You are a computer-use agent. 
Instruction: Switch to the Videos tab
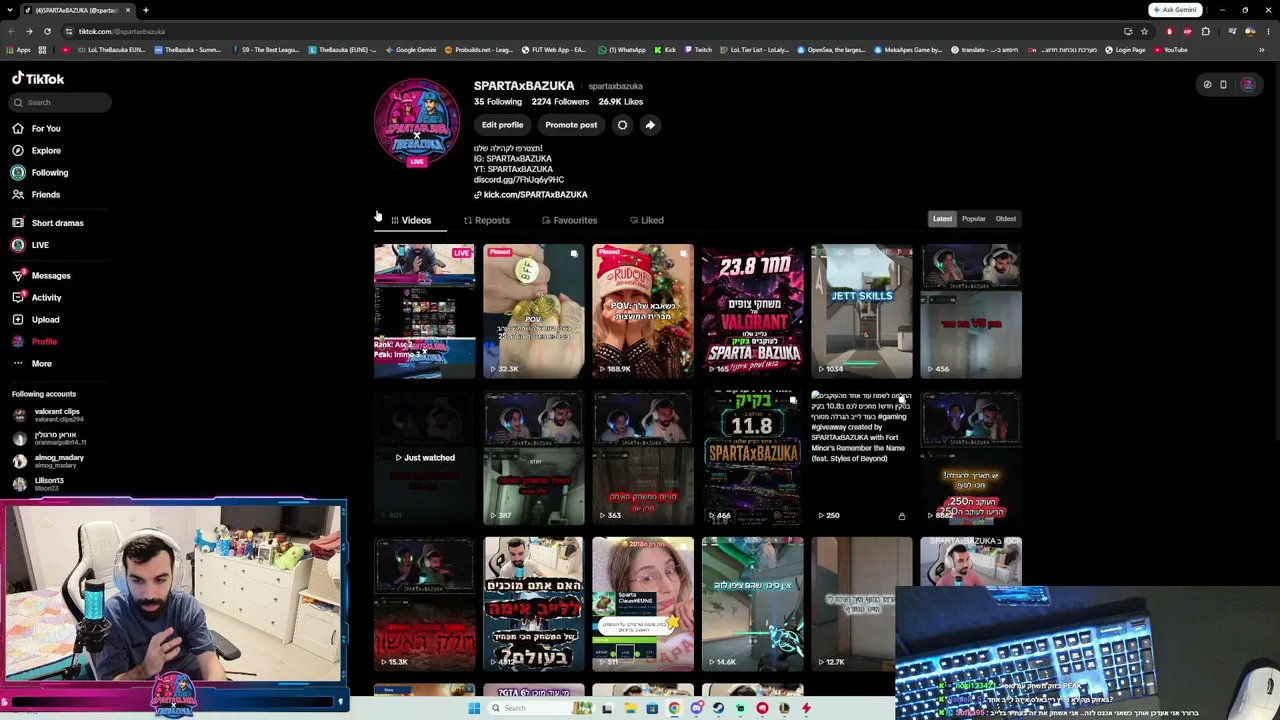pyautogui.click(x=411, y=220)
